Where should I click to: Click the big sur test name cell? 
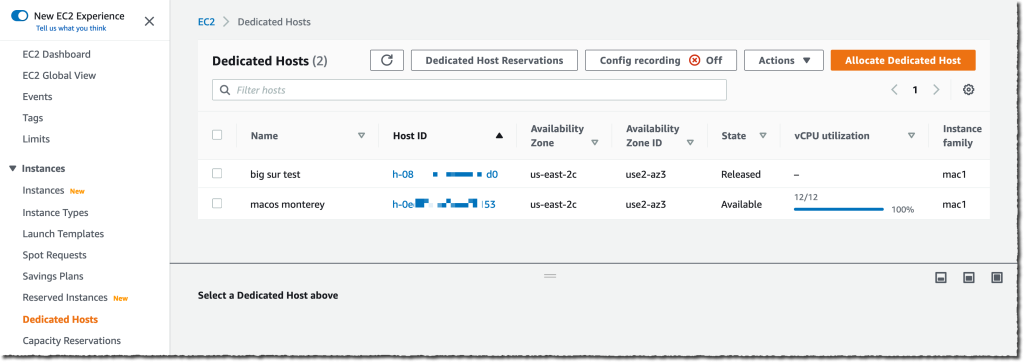click(x=275, y=174)
